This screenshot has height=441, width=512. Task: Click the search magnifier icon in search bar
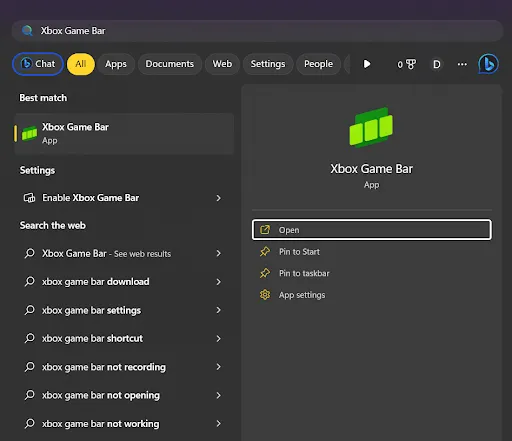(27, 31)
